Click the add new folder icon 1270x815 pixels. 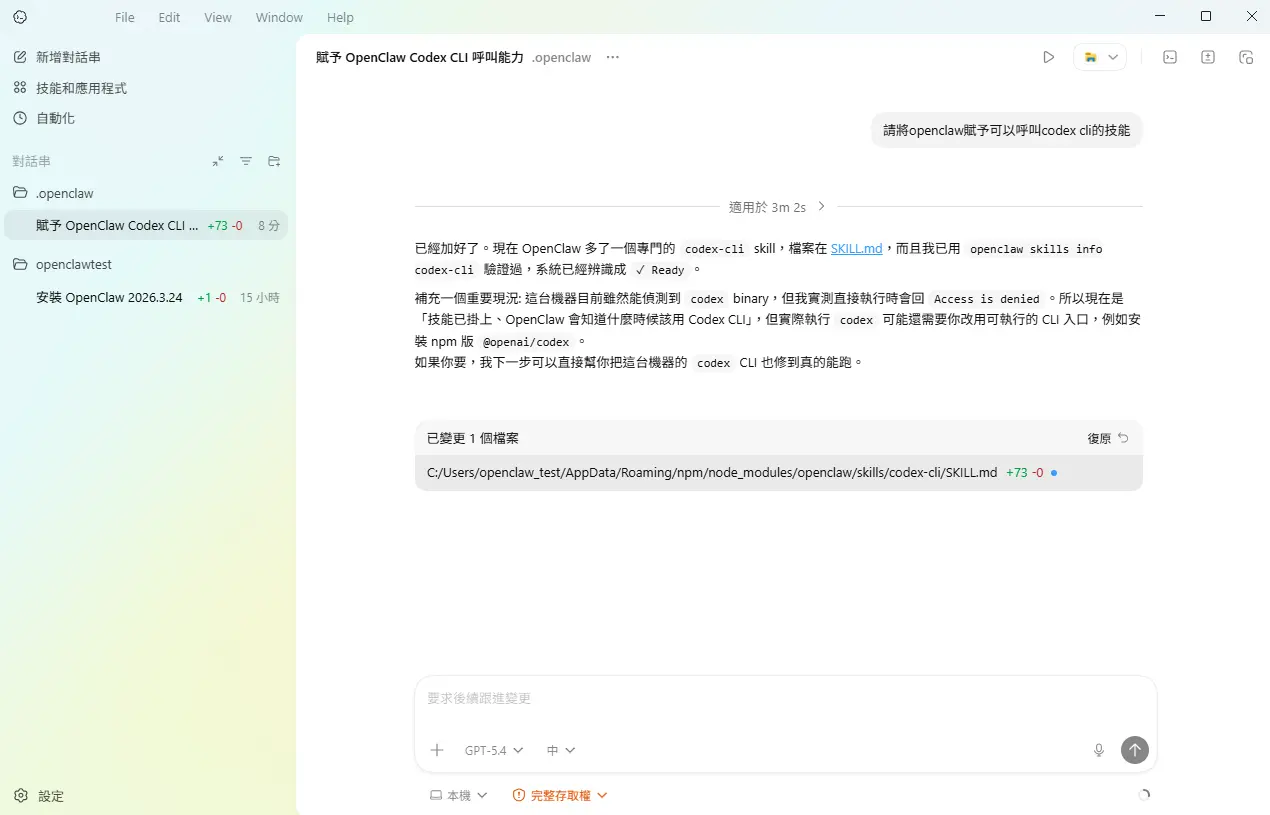[x=274, y=161]
